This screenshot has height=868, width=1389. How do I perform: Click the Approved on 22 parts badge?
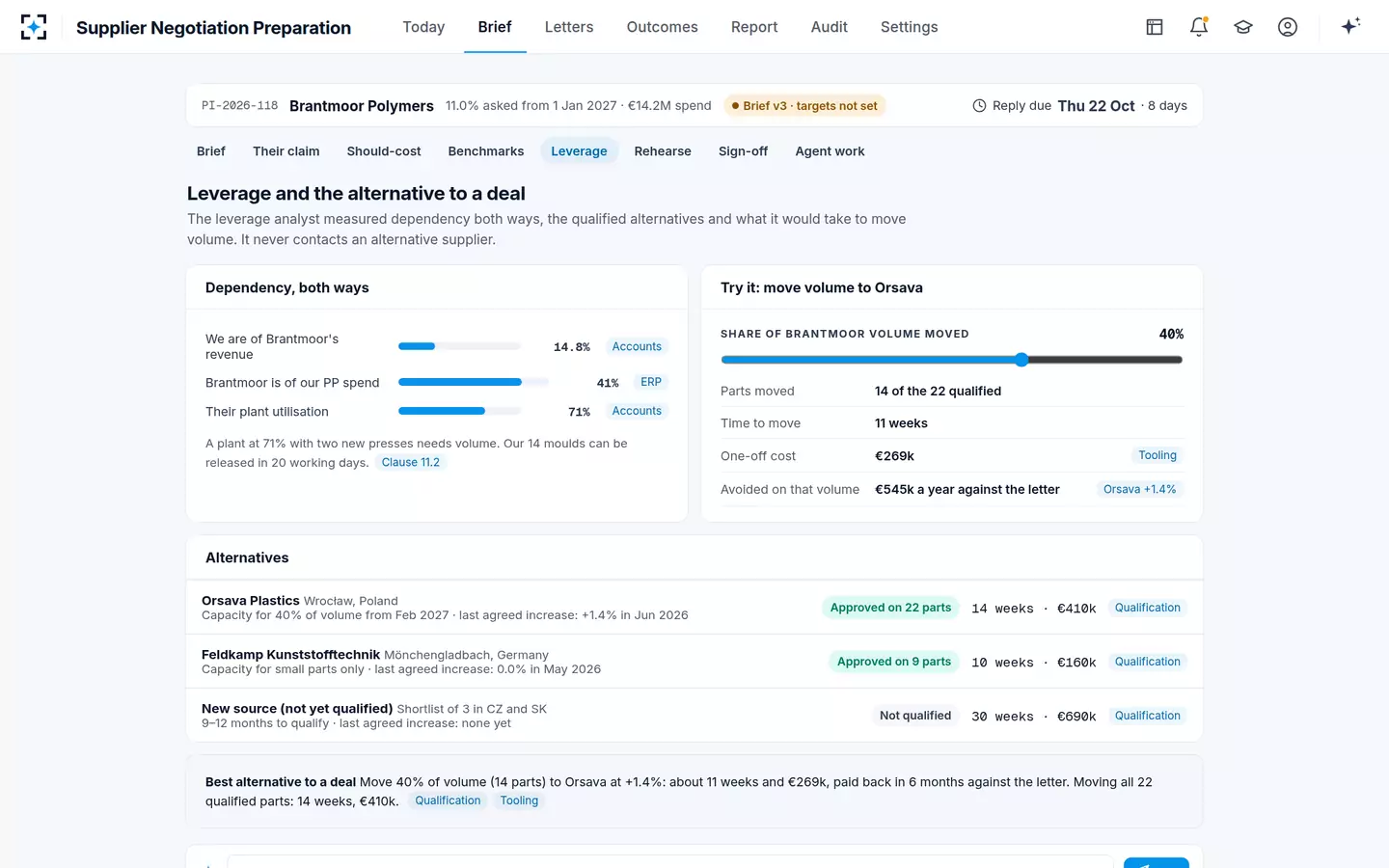[890, 609]
